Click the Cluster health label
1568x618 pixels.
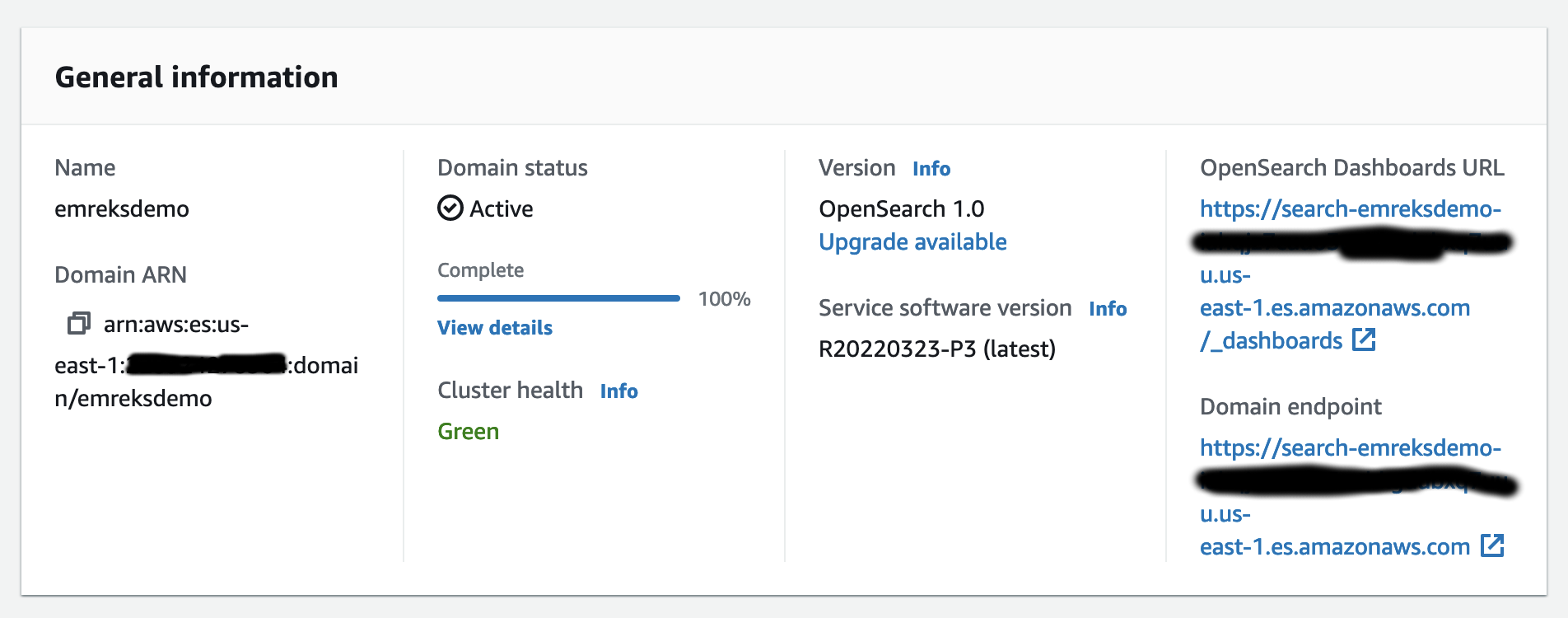tap(510, 391)
